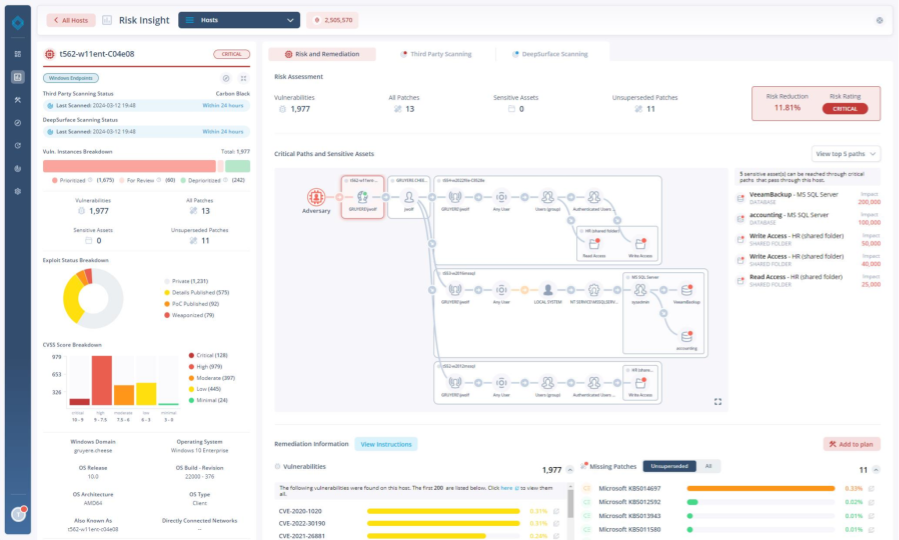Screen dimensions: 899x540
Task: Click the Details Published (575) legend entry
Action: click(197, 293)
